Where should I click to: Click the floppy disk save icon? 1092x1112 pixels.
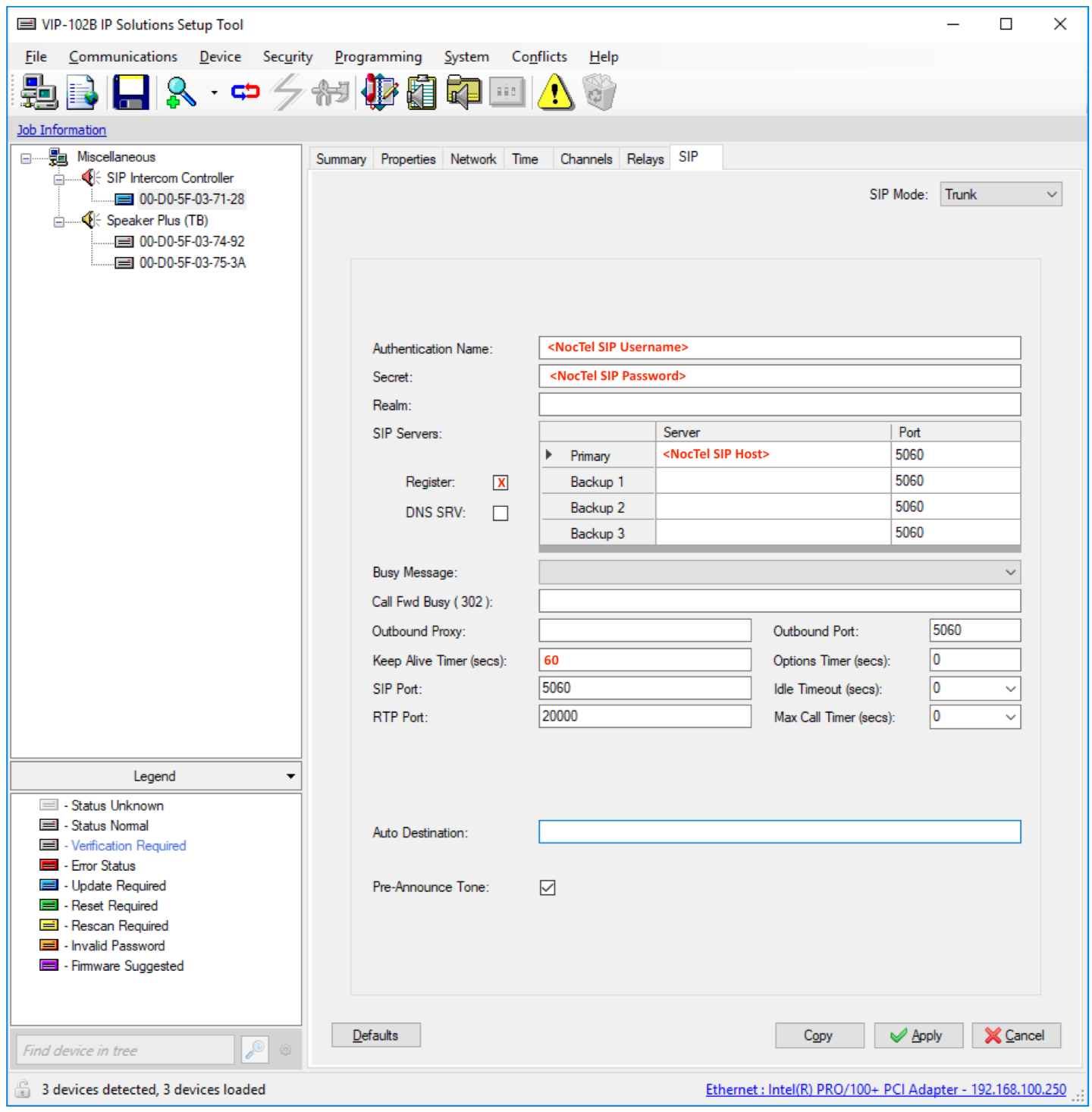pyautogui.click(x=131, y=93)
